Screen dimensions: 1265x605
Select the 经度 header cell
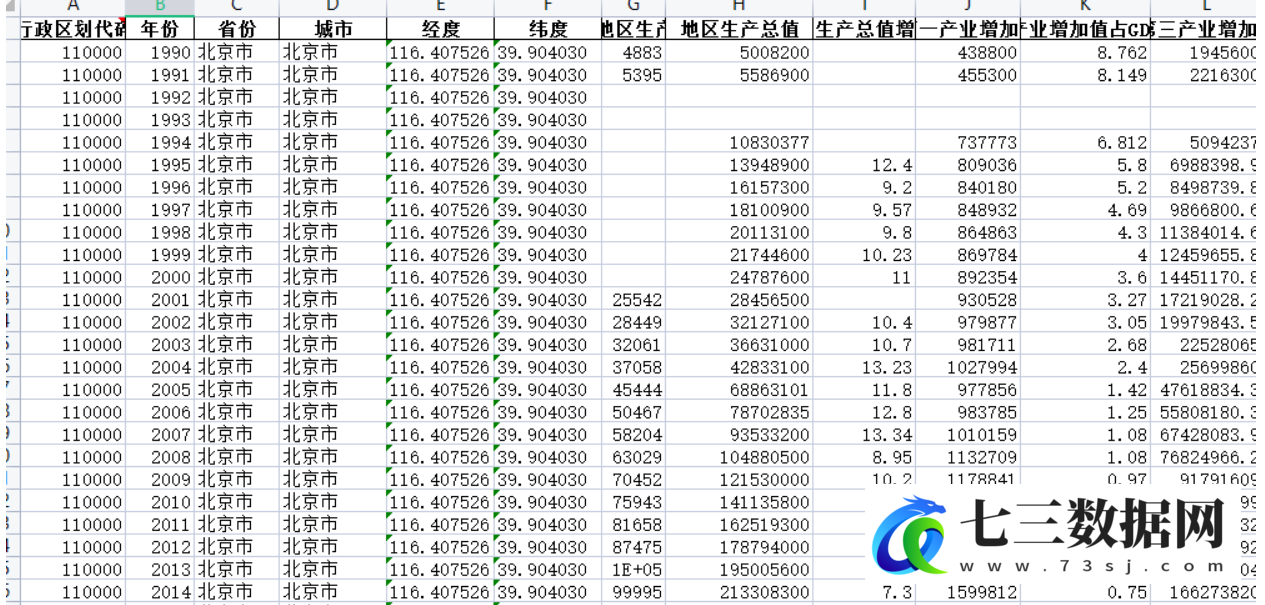coord(440,29)
